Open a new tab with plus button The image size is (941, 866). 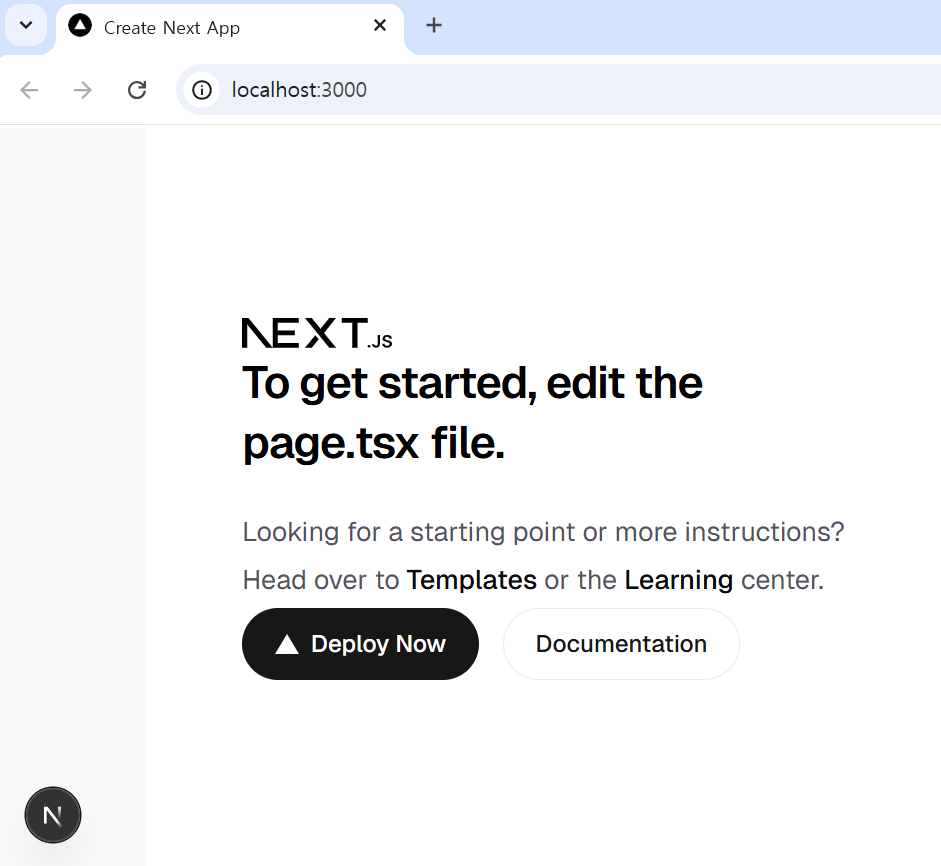click(x=433, y=26)
